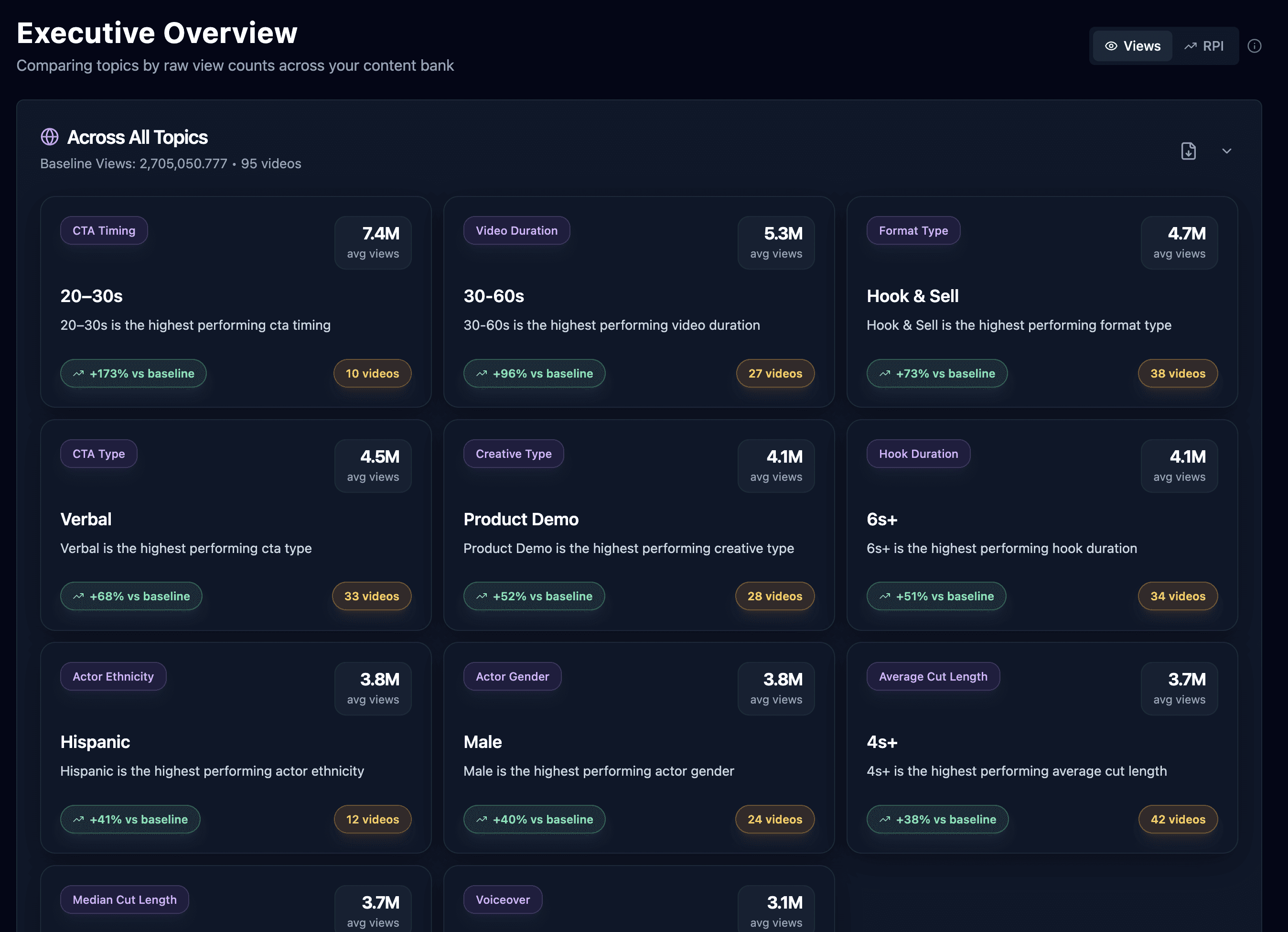Screen dimensions: 1288x932
Task: Click the 27 videos badge
Action: coord(774,373)
